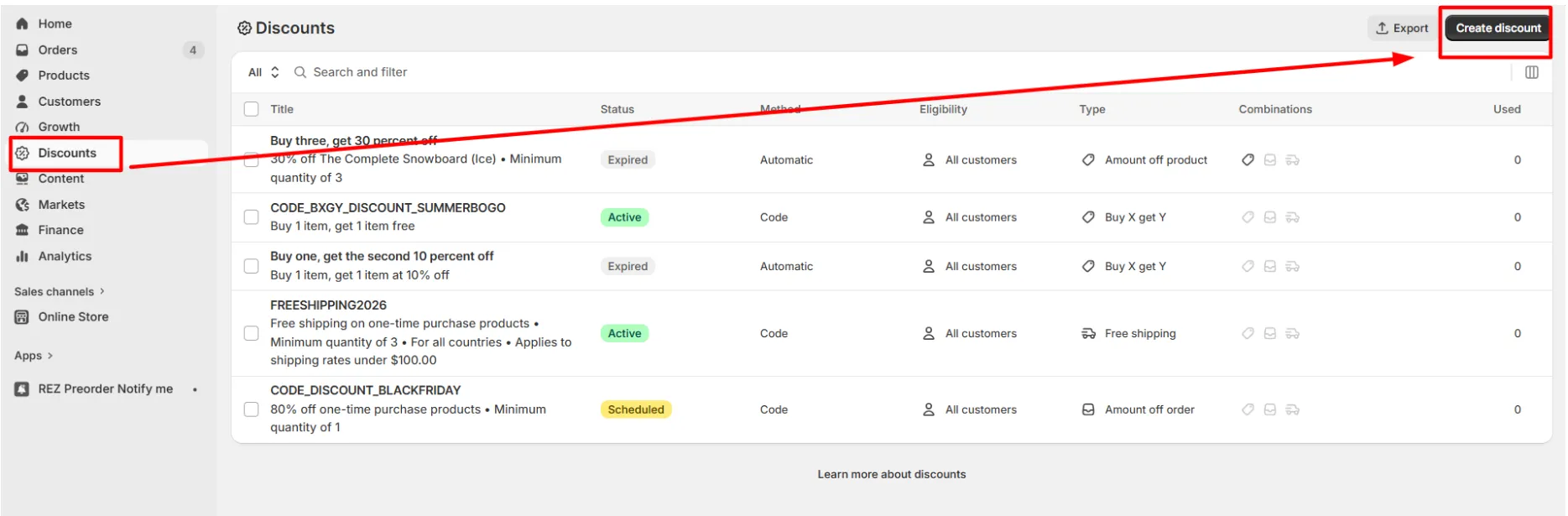Check the FREESHIPPING2026 row checkbox
Viewport: 1568px width, 516px height.
coord(252,333)
